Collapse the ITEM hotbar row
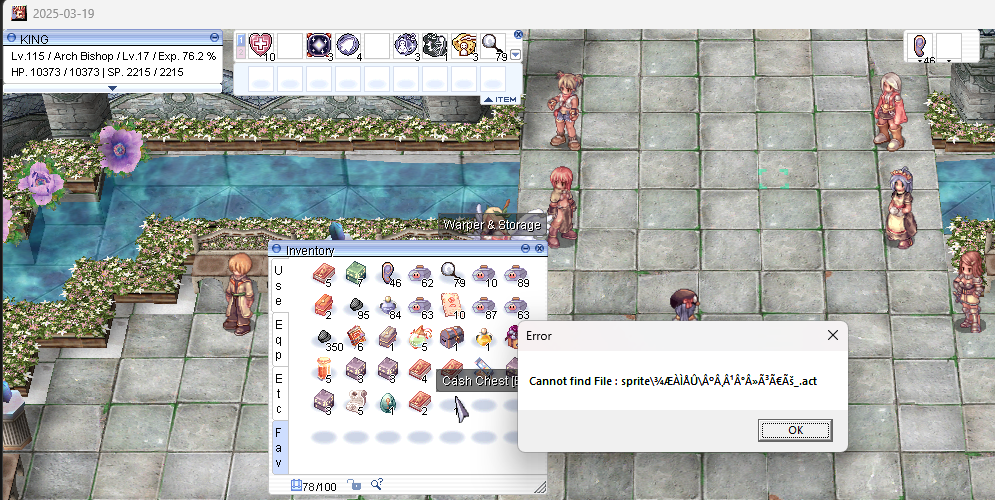The height and width of the screenshot is (500, 995). (x=500, y=100)
